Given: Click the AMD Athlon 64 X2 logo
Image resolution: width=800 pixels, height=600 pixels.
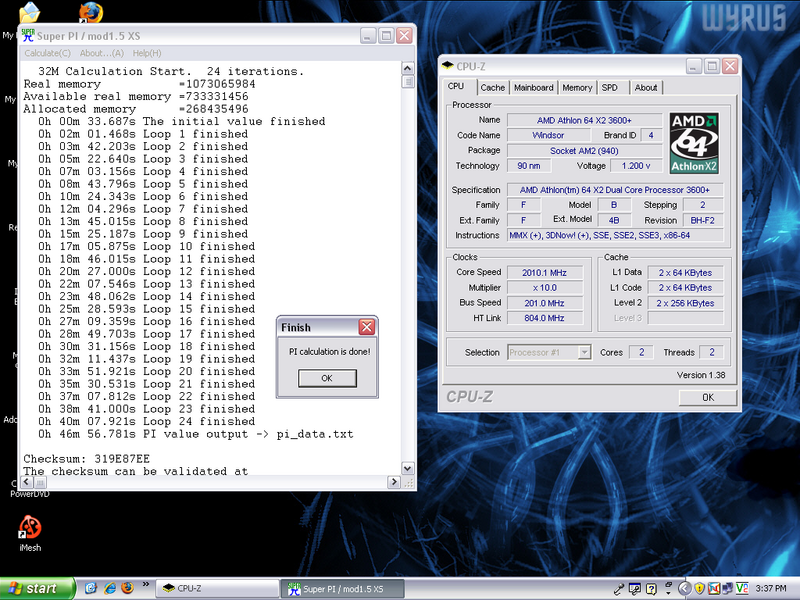Looking at the screenshot, I should click(694, 143).
